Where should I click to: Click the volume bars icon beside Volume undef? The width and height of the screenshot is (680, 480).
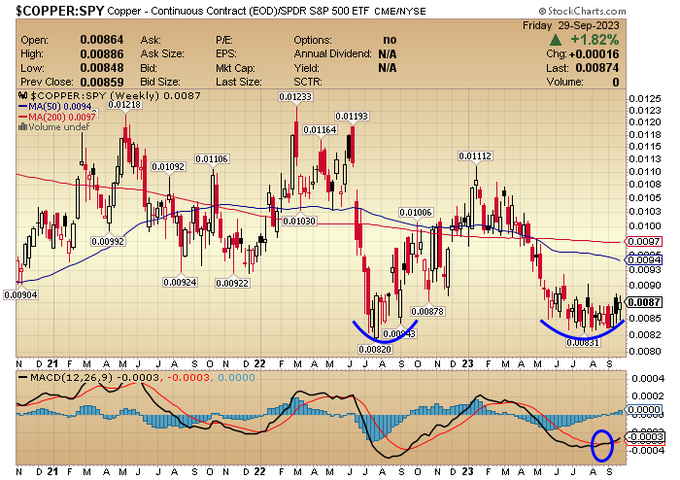pyautogui.click(x=23, y=127)
